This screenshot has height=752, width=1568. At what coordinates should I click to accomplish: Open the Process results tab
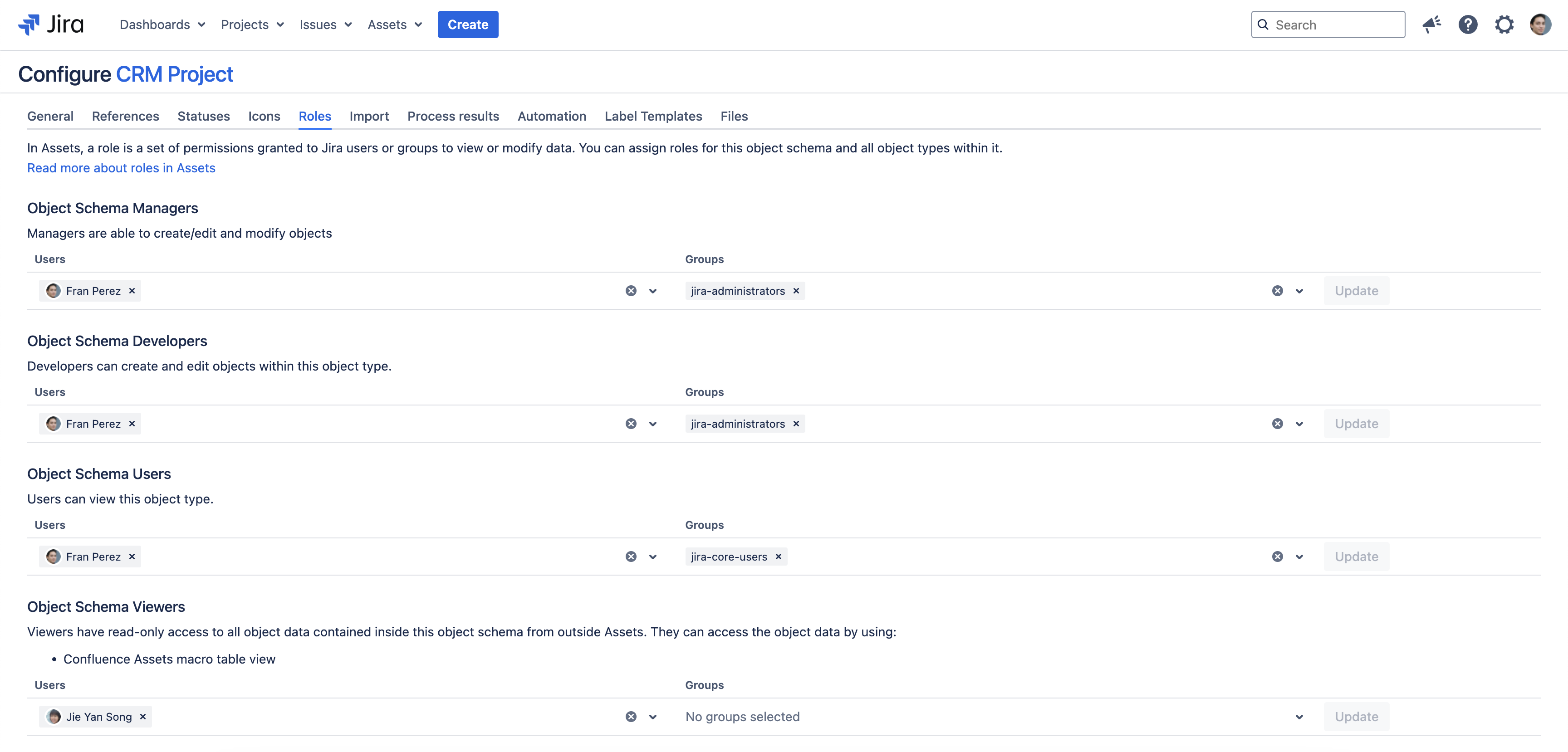point(453,116)
